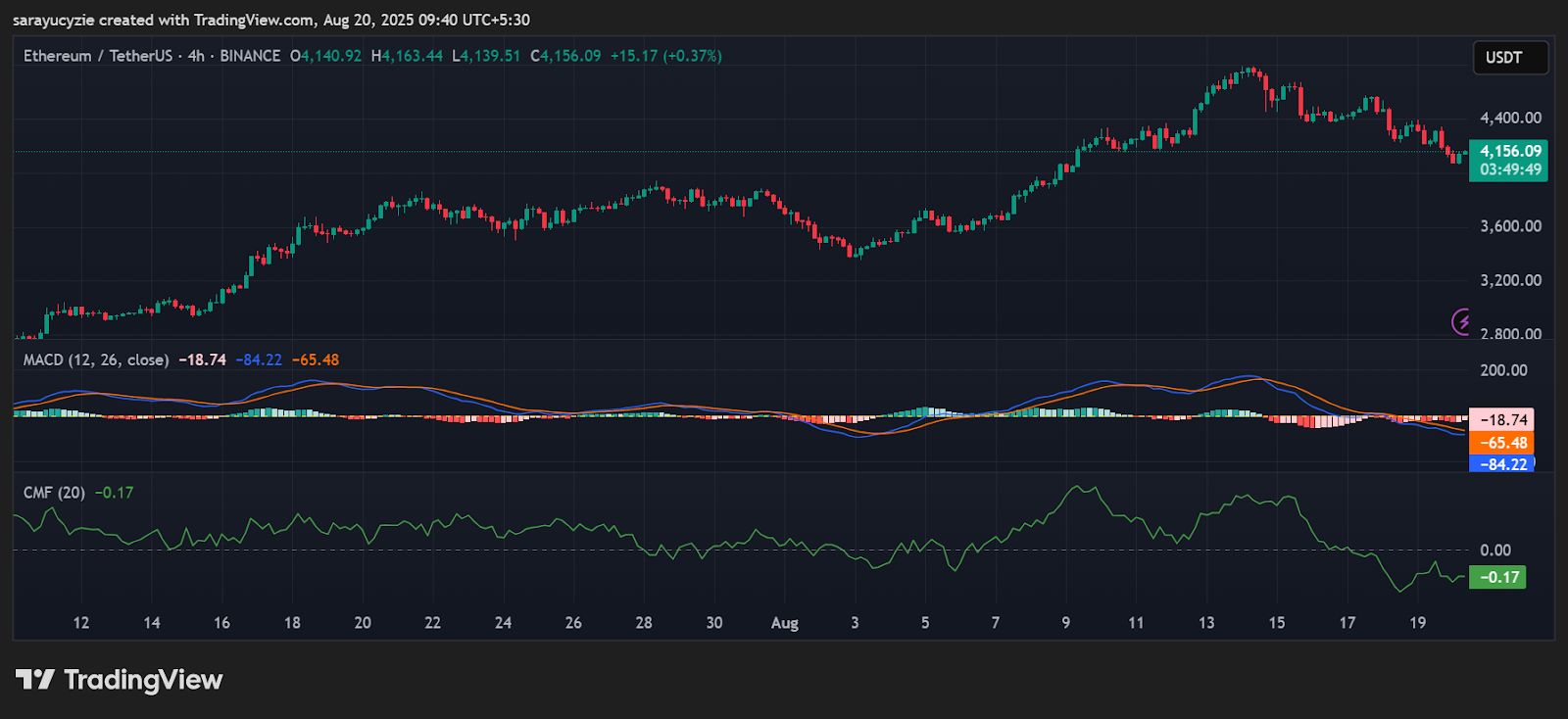Click the green CMF -0.17 axis tag
The height and width of the screenshot is (719, 1568).
pyautogui.click(x=1498, y=577)
